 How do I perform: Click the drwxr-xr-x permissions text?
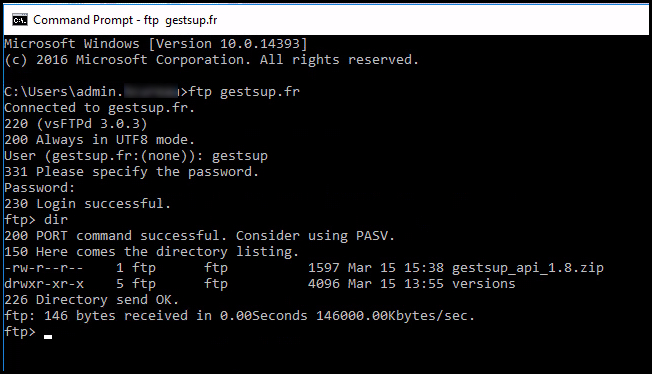pyautogui.click(x=44, y=284)
